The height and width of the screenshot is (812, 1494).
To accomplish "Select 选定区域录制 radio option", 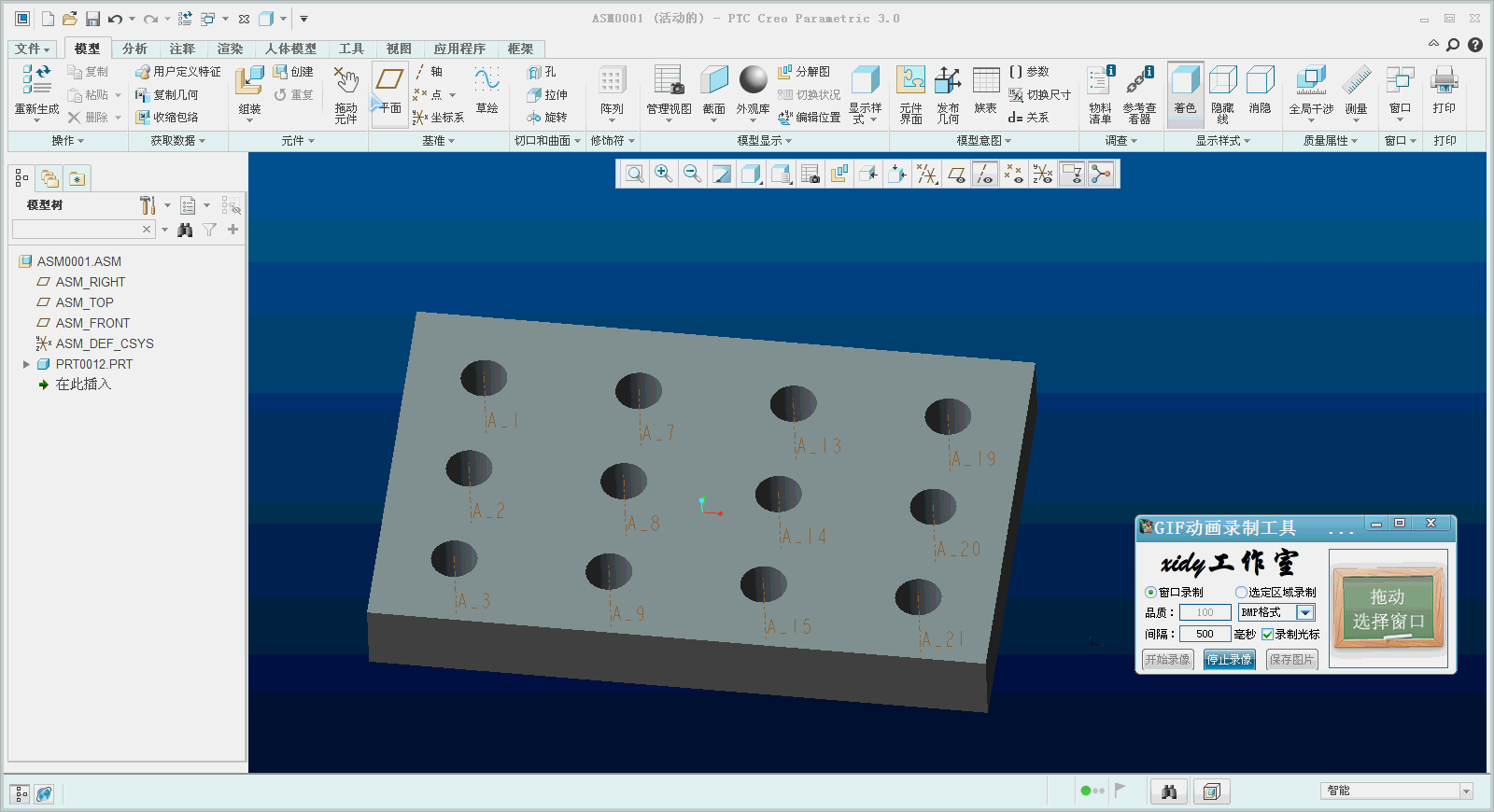I will [x=1241, y=593].
